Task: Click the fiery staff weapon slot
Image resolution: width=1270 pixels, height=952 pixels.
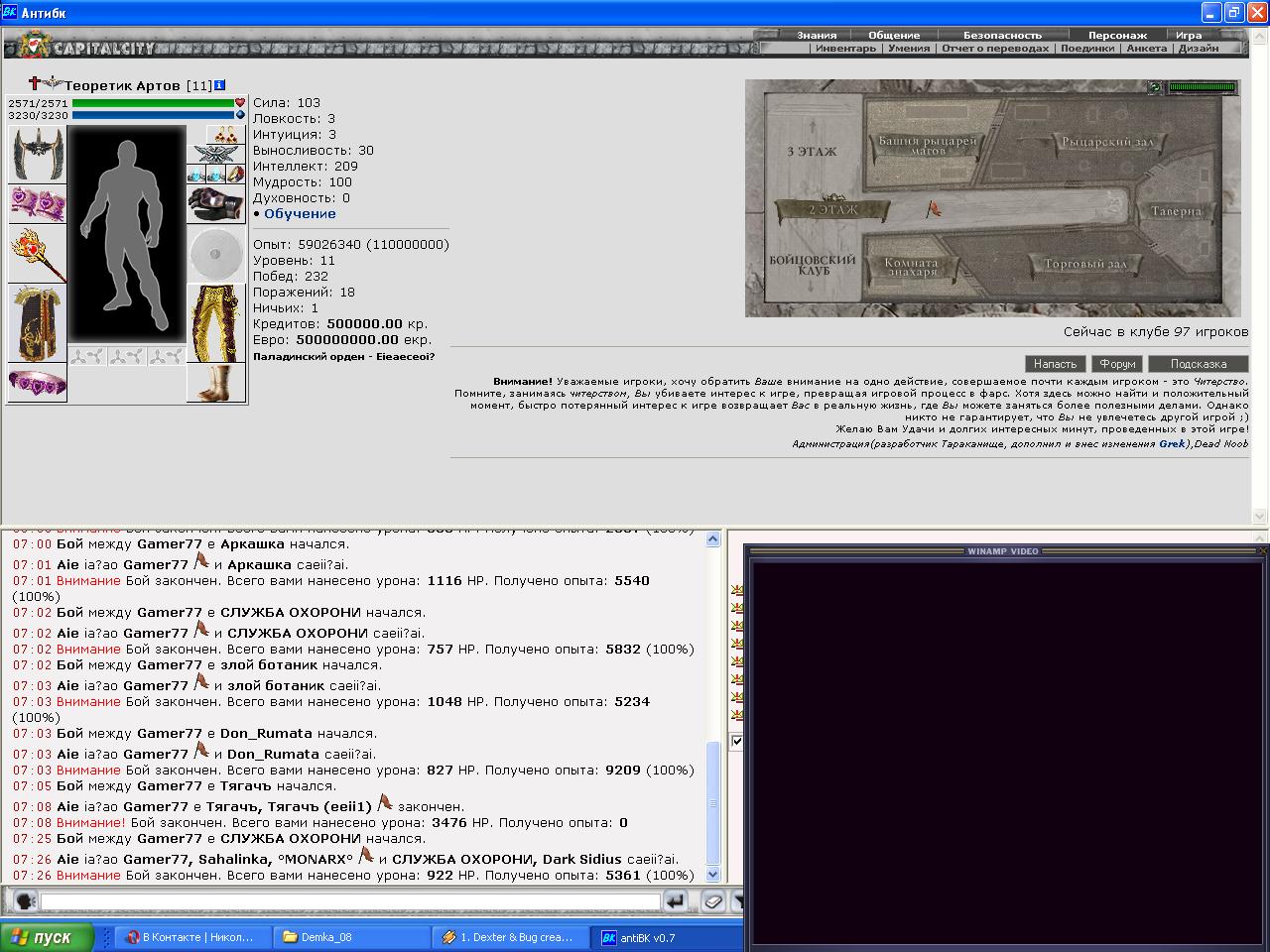Action: pyautogui.click(x=37, y=254)
